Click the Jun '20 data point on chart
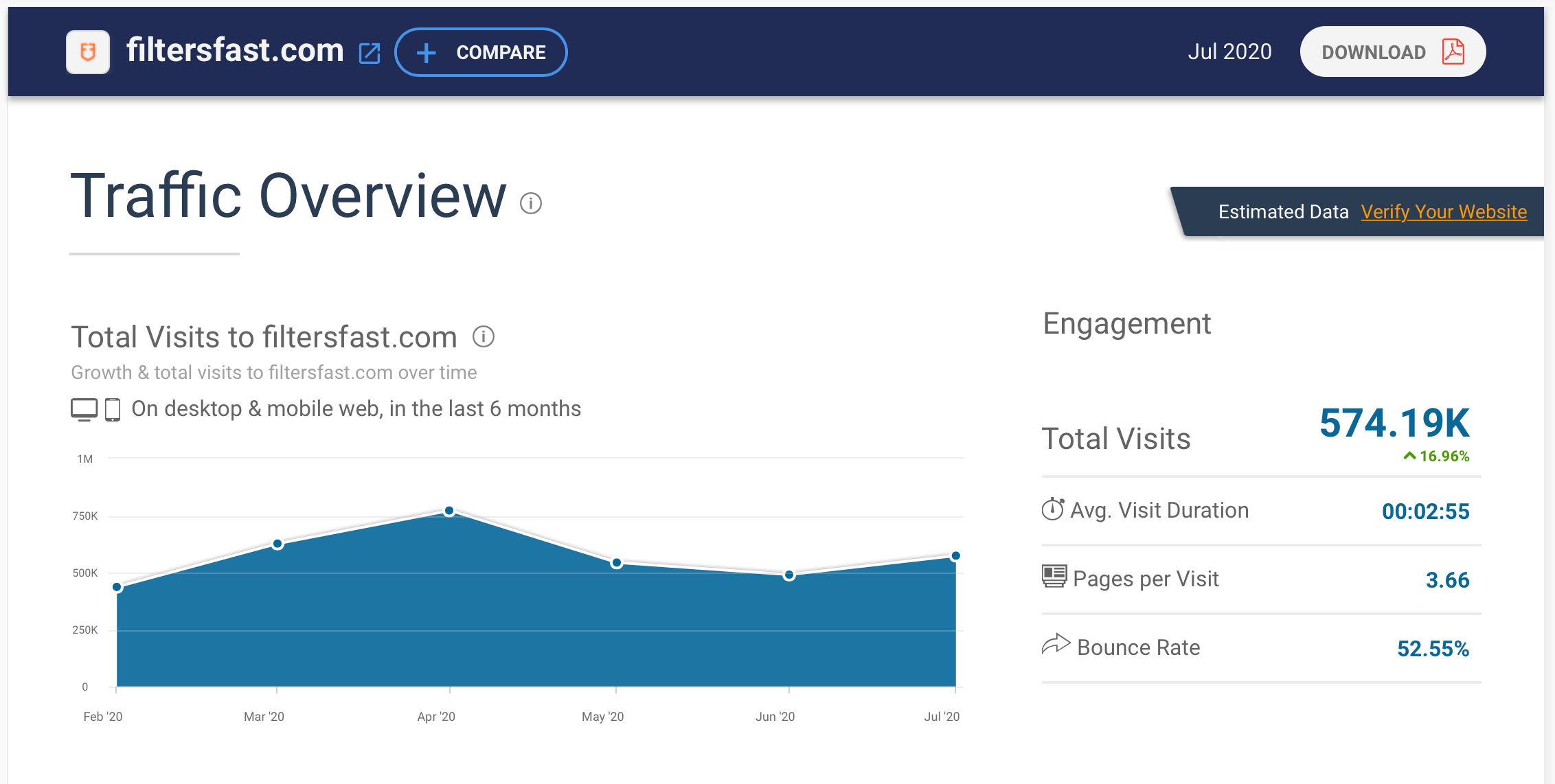Viewport: 1555px width, 784px height. tap(789, 575)
